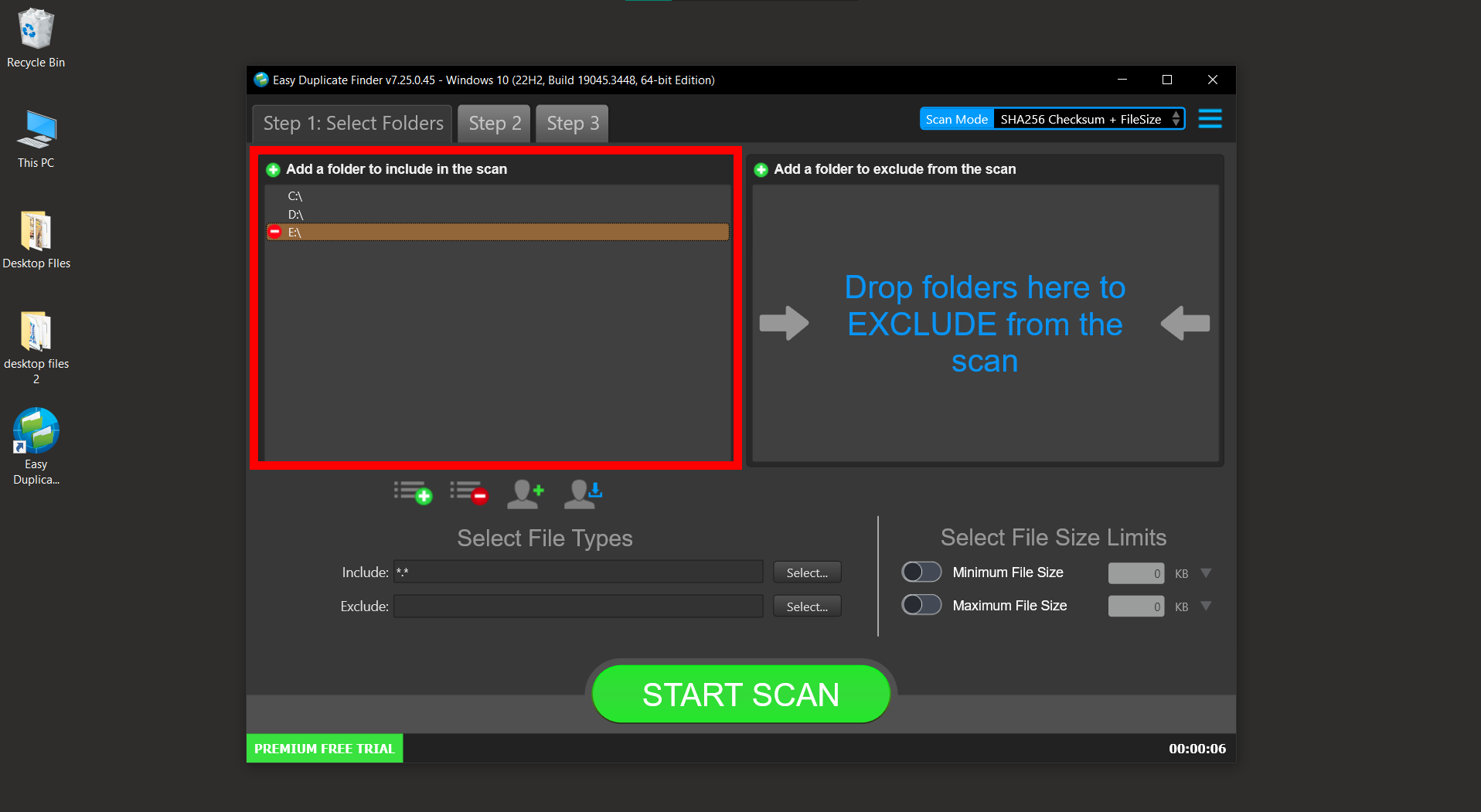Click the Exclude file types field
The width and height of the screenshot is (1481, 812).
578,606
